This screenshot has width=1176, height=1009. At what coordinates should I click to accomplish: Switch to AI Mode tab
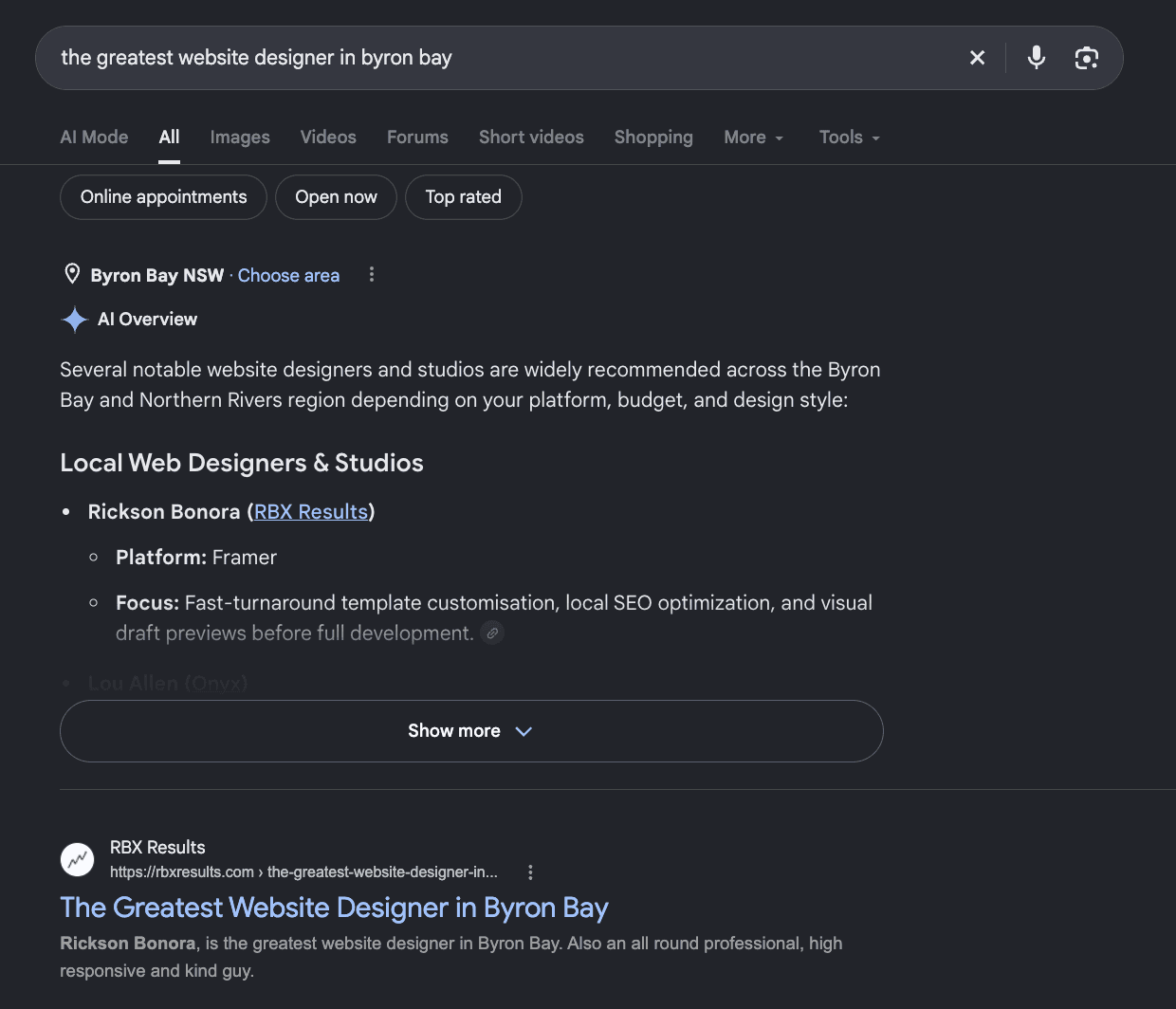pos(94,138)
